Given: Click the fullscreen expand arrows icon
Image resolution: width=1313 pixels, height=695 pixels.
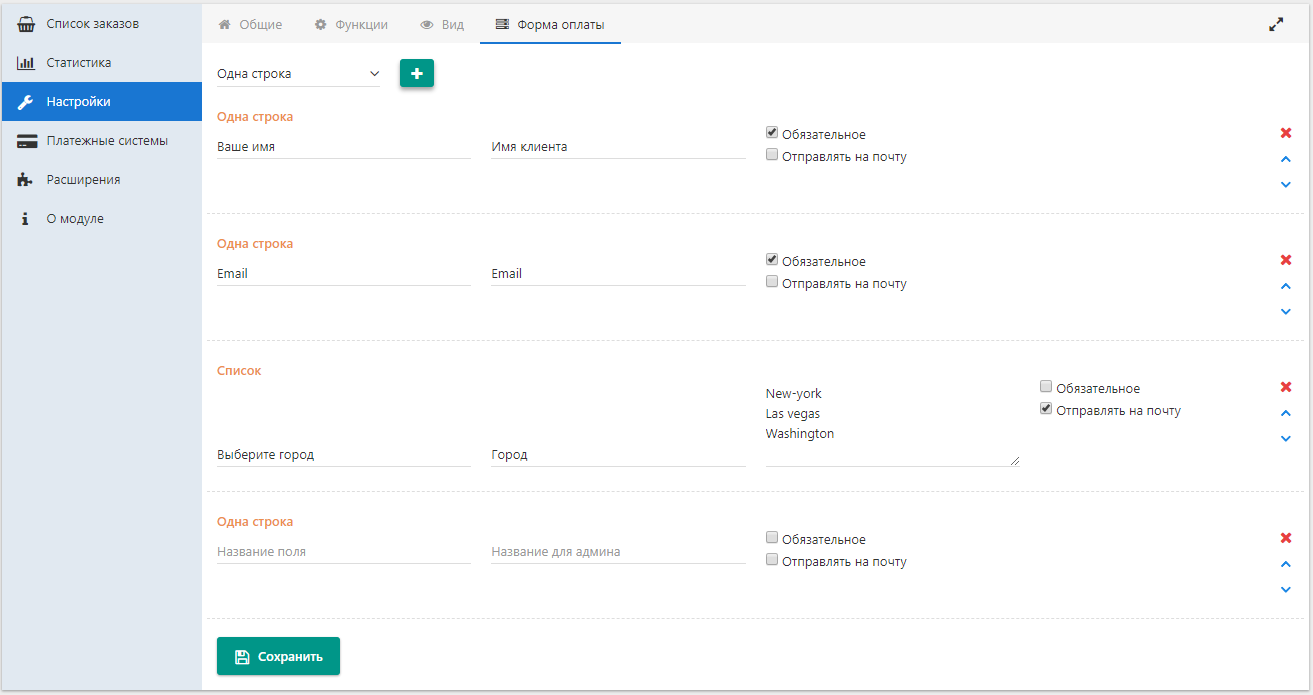Looking at the screenshot, I should click(x=1276, y=25).
